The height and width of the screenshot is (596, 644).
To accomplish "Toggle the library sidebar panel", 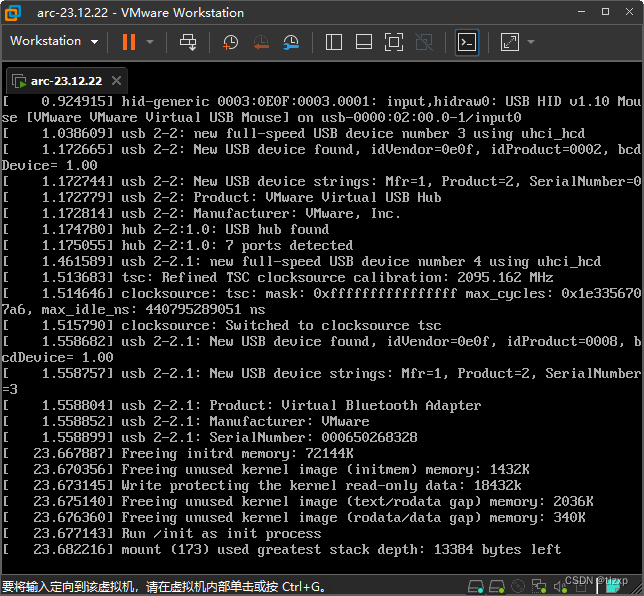I will [334, 42].
